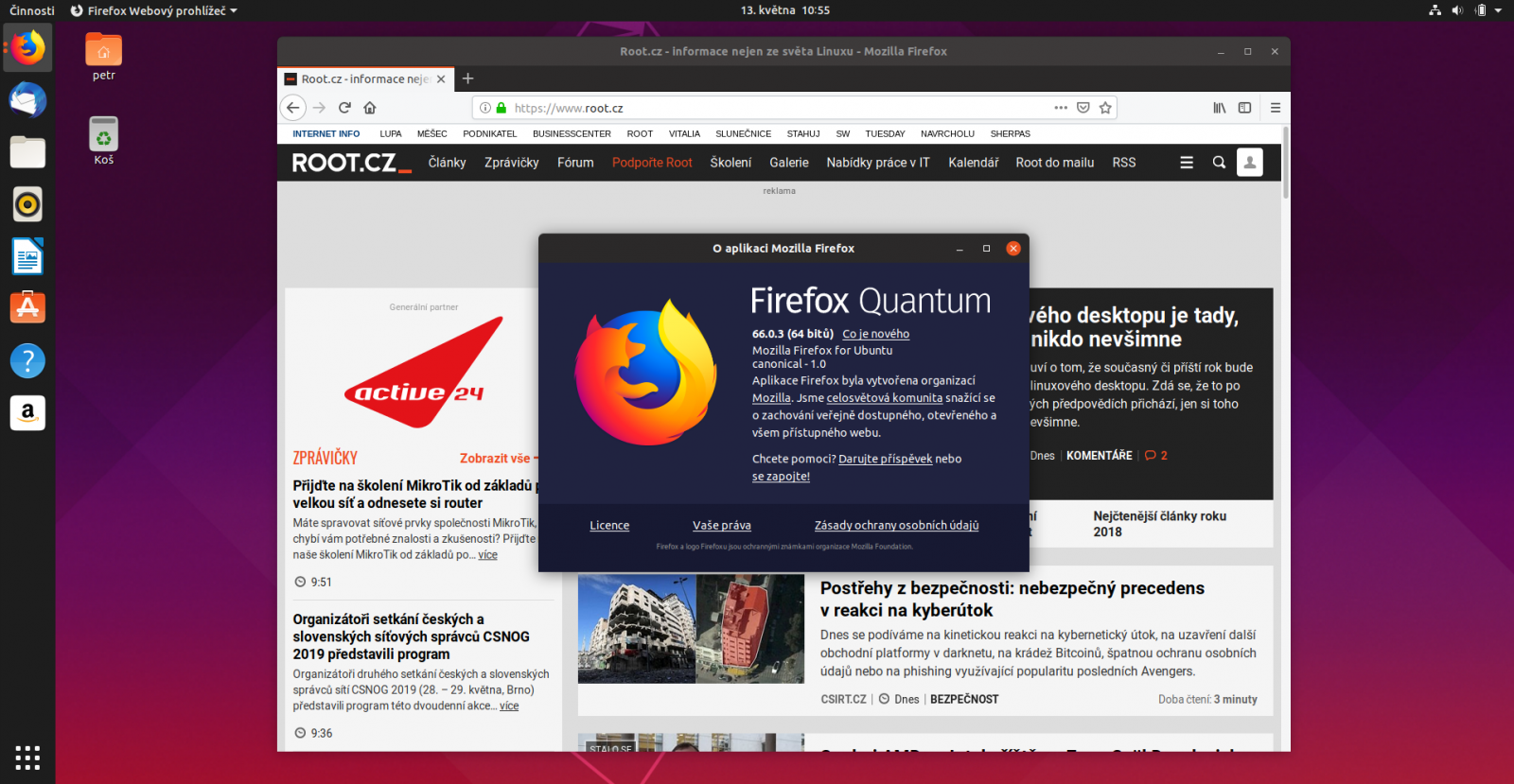This screenshot has width=1514, height=784.
Task: Open Galerie navigation item
Action: point(788,163)
